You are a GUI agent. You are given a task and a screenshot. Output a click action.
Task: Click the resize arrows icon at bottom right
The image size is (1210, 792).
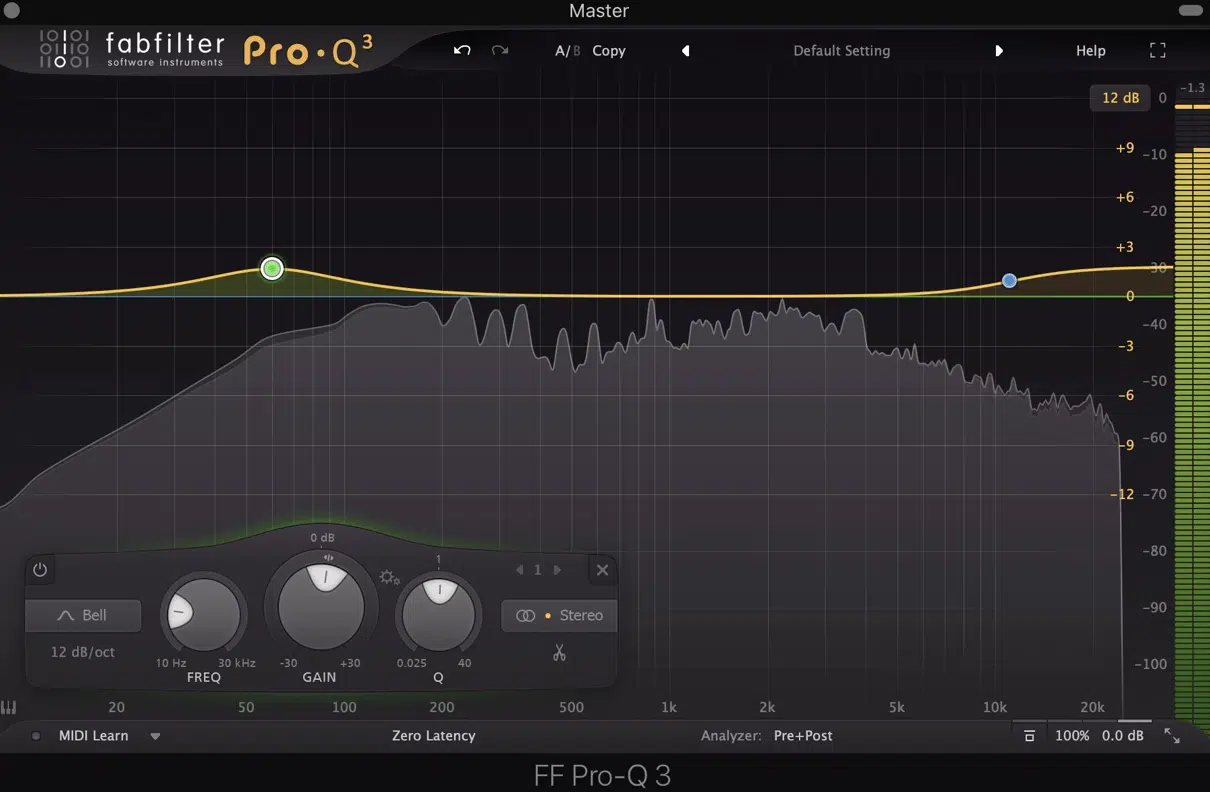[1171, 735]
